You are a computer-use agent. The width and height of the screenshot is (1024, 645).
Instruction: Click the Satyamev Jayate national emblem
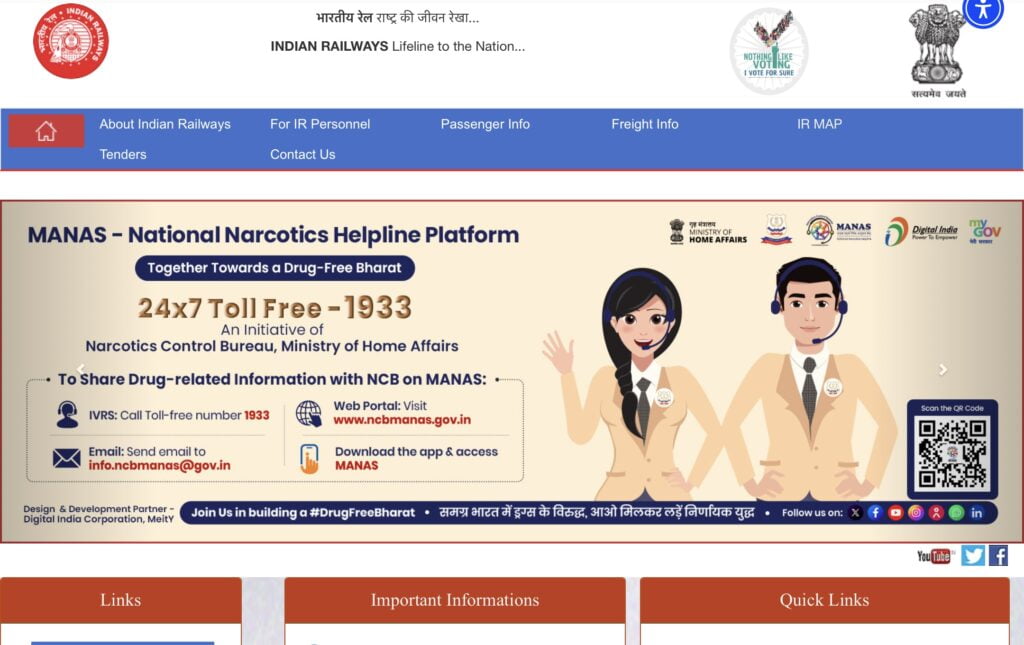pos(938,52)
